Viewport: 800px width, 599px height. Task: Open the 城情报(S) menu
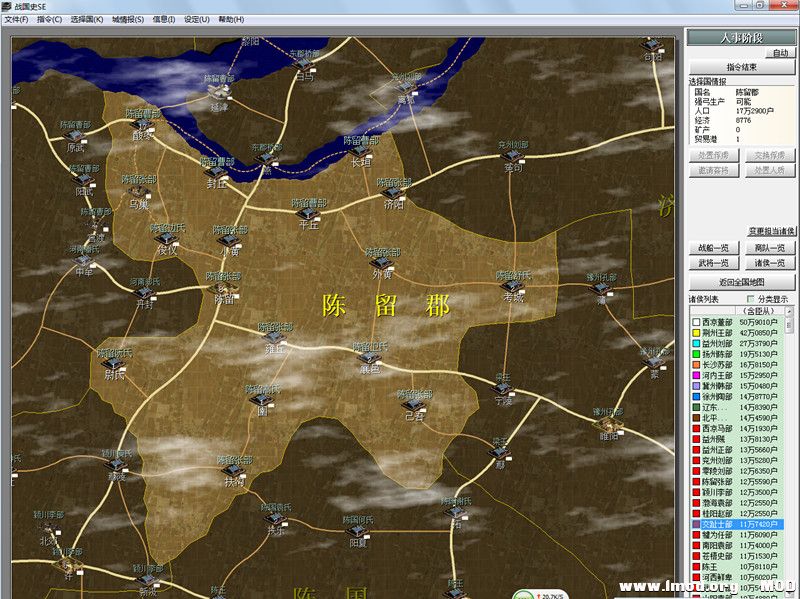[x=127, y=19]
